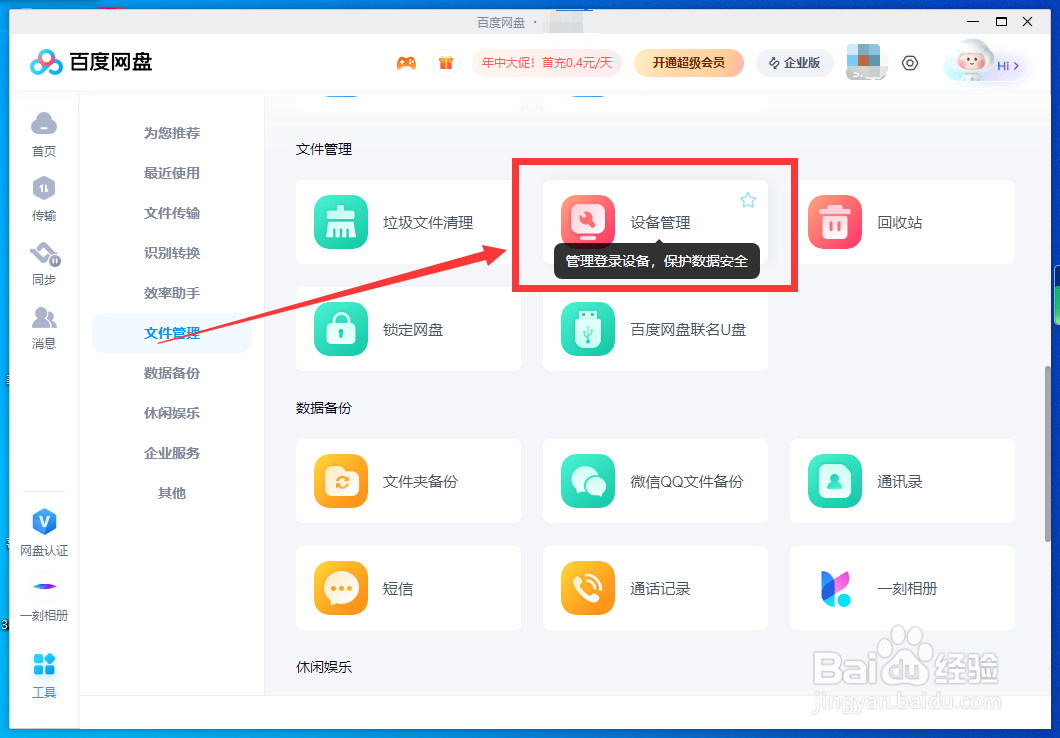The image size is (1060, 738).
Task: Open settings hexagon icon in header
Action: pyautogui.click(x=910, y=63)
